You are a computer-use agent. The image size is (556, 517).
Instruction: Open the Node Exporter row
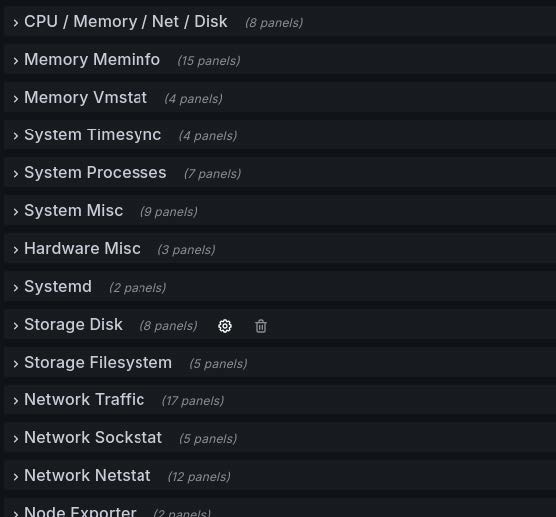coord(80,512)
